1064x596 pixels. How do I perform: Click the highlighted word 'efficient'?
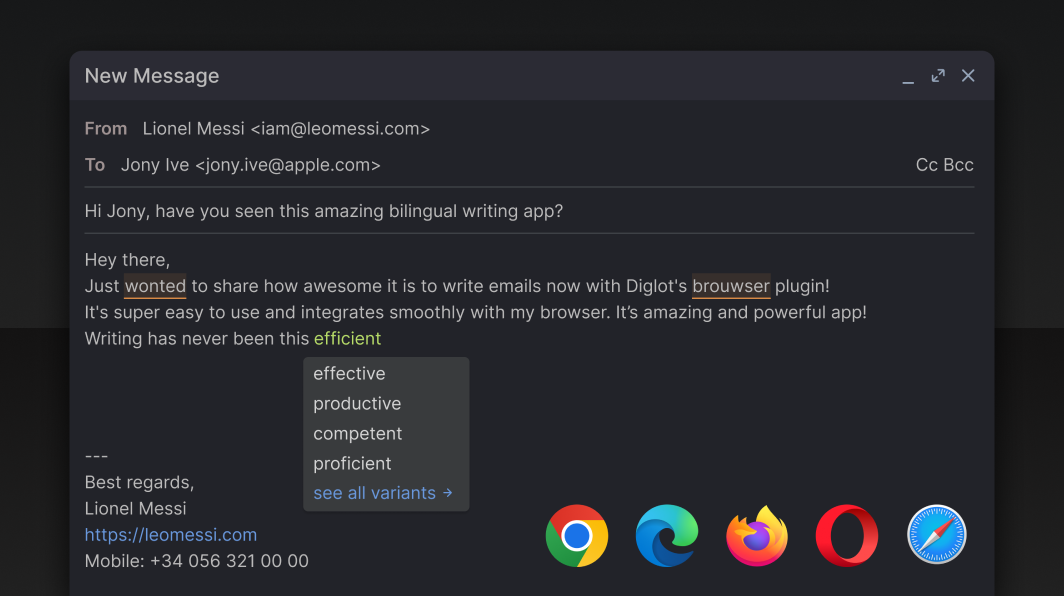347,338
